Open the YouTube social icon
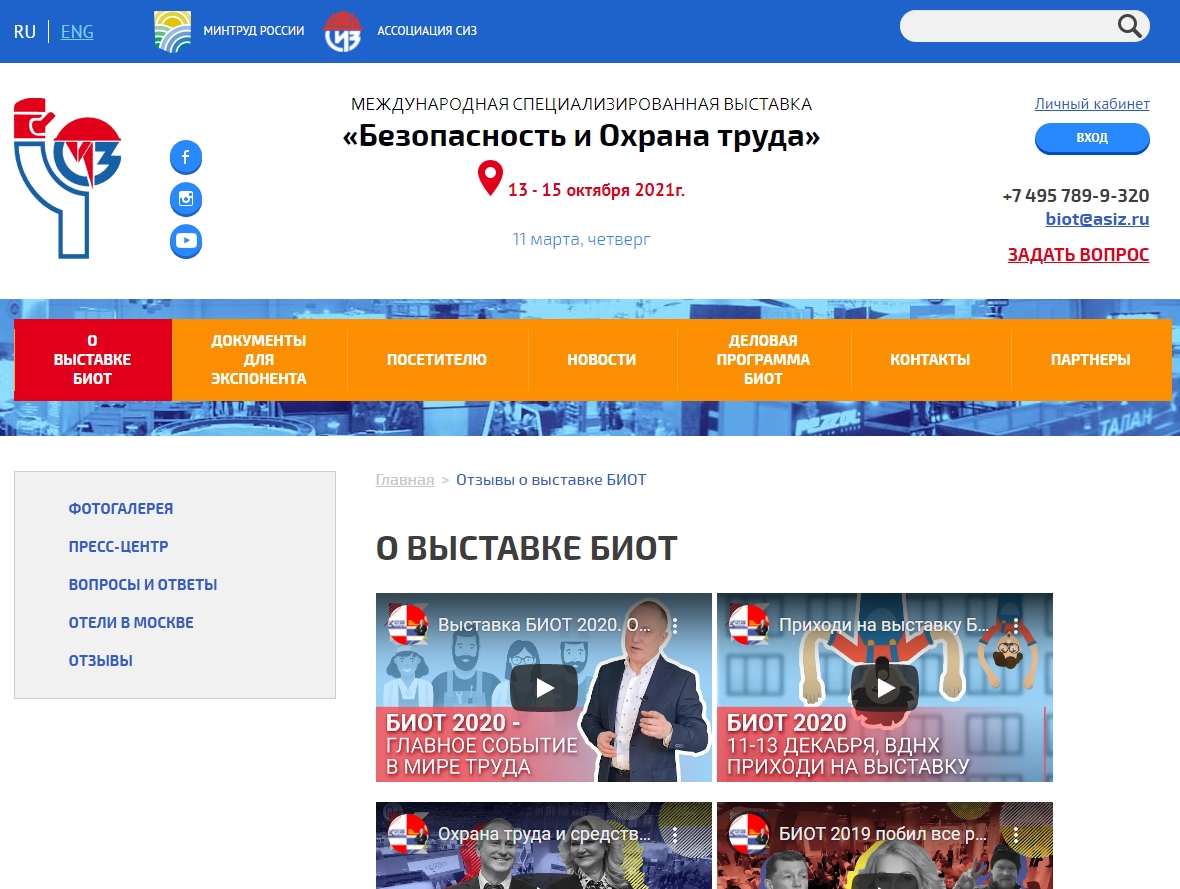Viewport: 1180px width, 889px height. coord(186,241)
